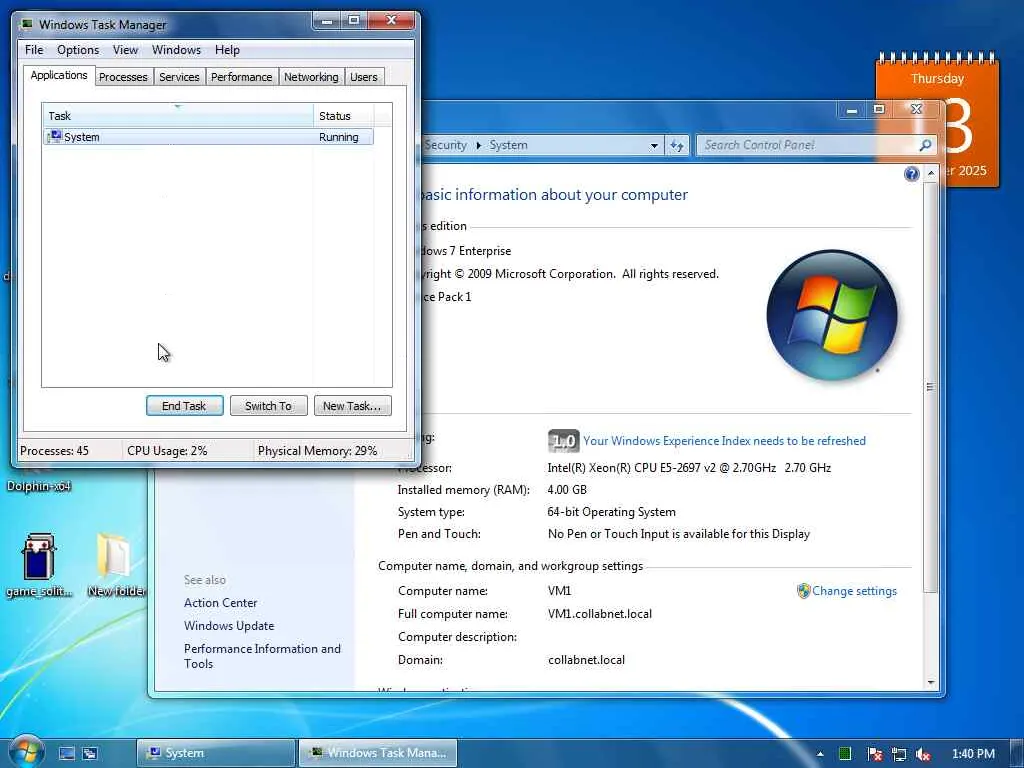Open Performance Information and Tools link
This screenshot has height=768, width=1024.
point(262,656)
